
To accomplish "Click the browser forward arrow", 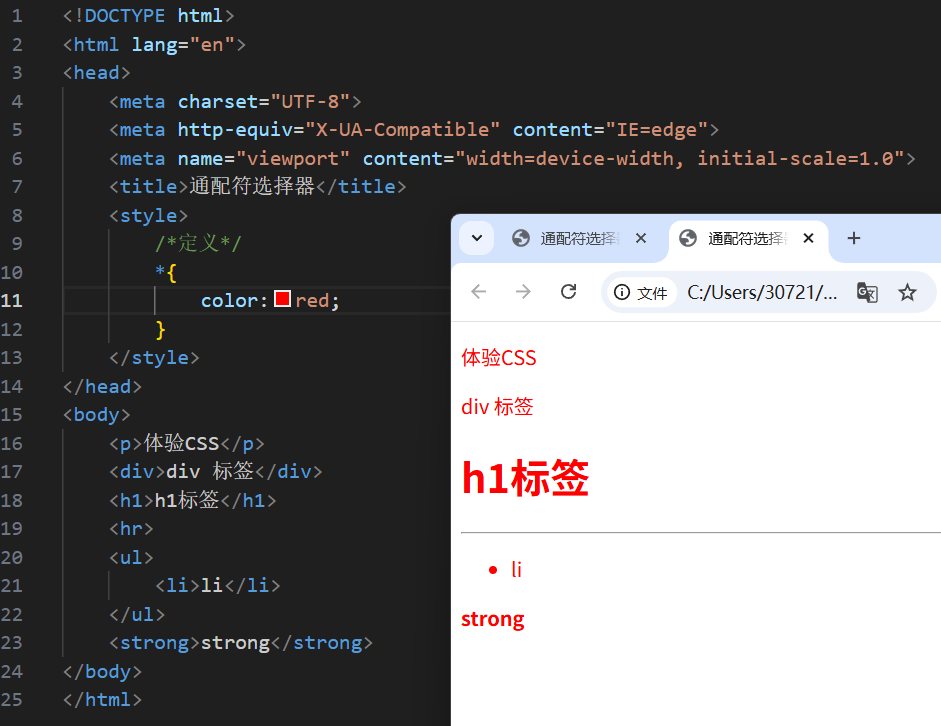I will click(x=523, y=292).
